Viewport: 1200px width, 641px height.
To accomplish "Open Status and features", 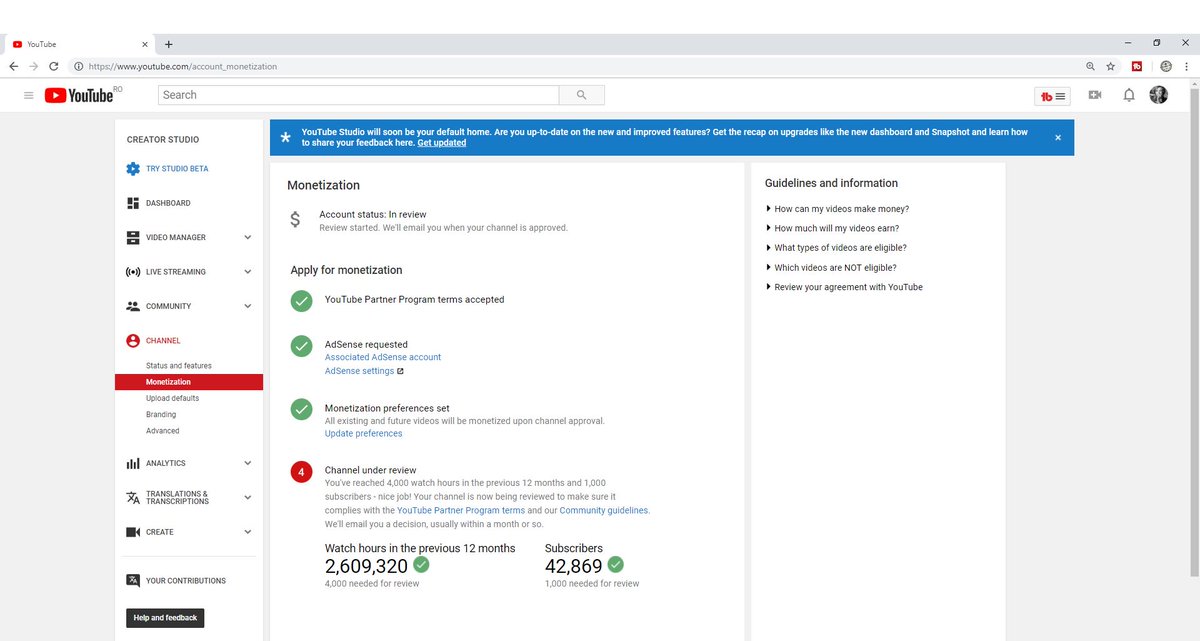I will 179,366.
